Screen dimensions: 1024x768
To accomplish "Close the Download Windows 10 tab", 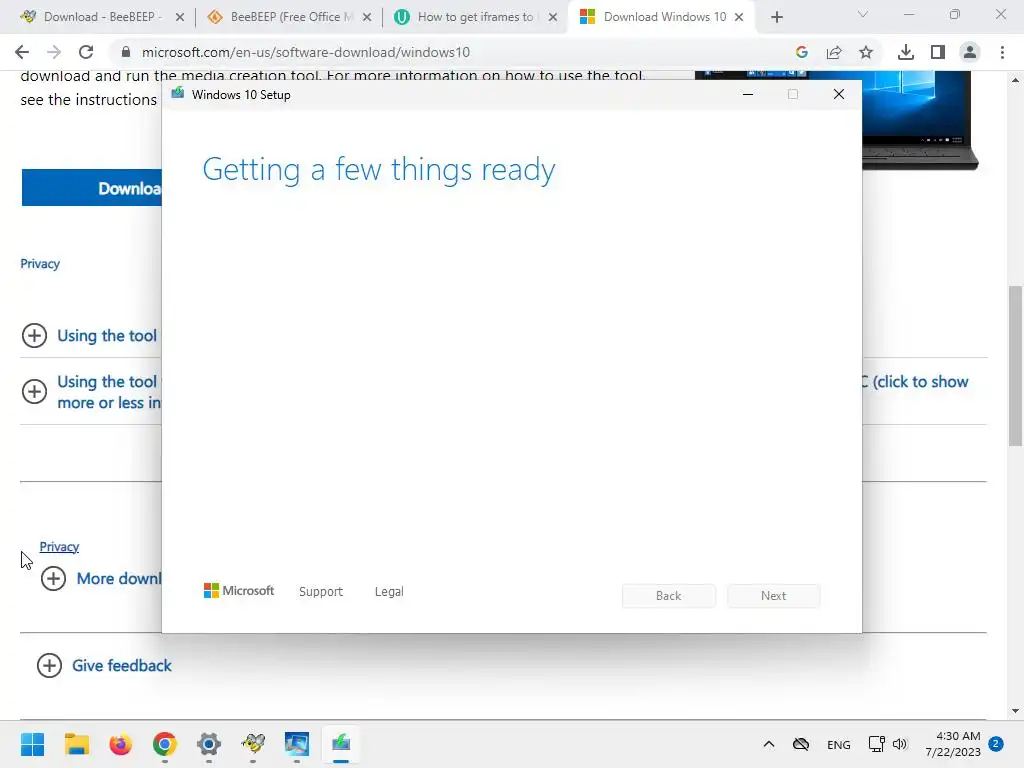I will 739,17.
